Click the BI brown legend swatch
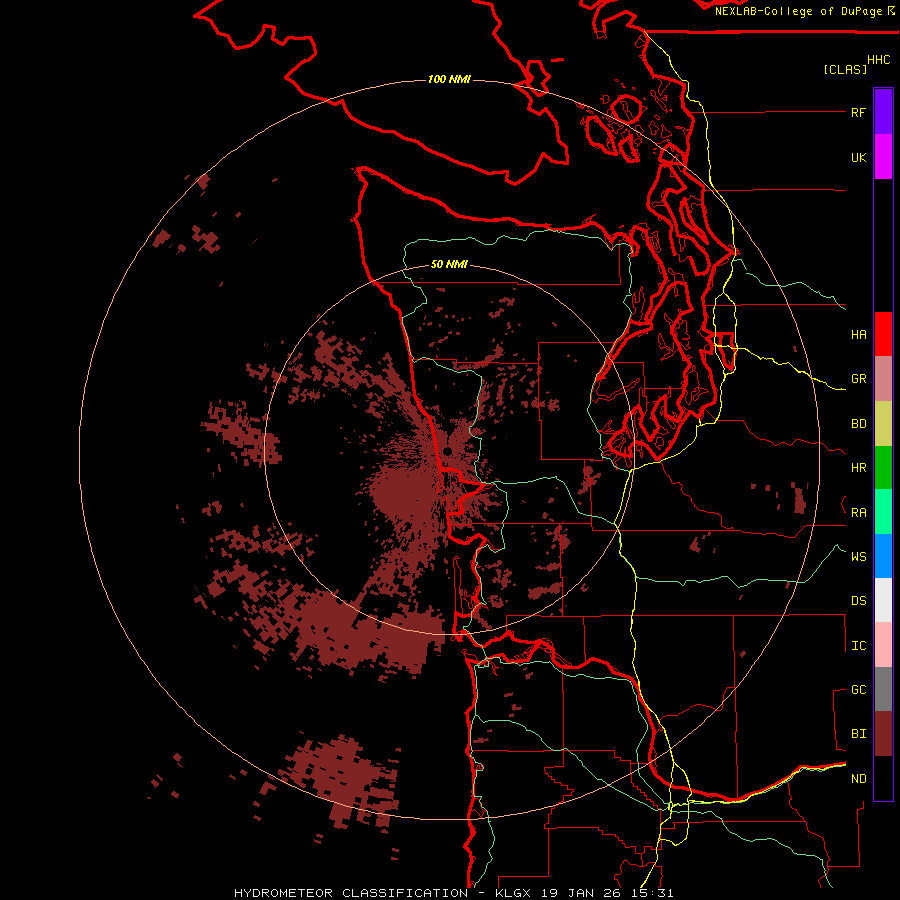 [883, 734]
